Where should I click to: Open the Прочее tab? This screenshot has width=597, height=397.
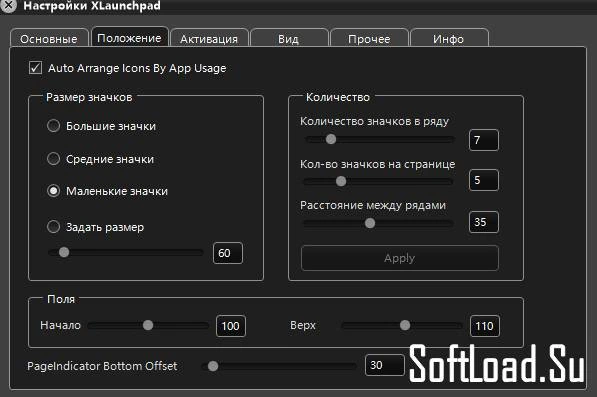369,38
